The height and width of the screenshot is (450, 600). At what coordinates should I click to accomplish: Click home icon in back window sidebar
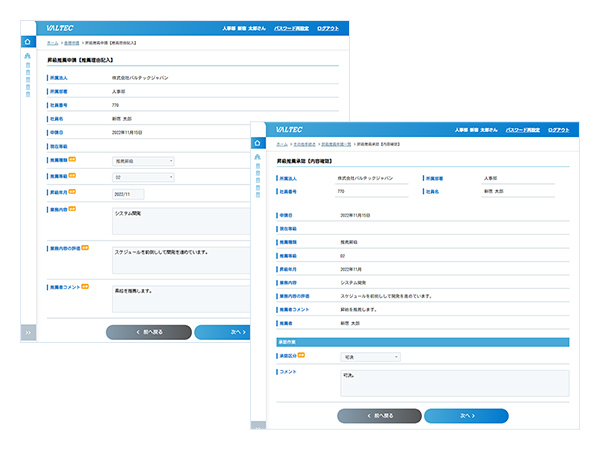[28, 44]
